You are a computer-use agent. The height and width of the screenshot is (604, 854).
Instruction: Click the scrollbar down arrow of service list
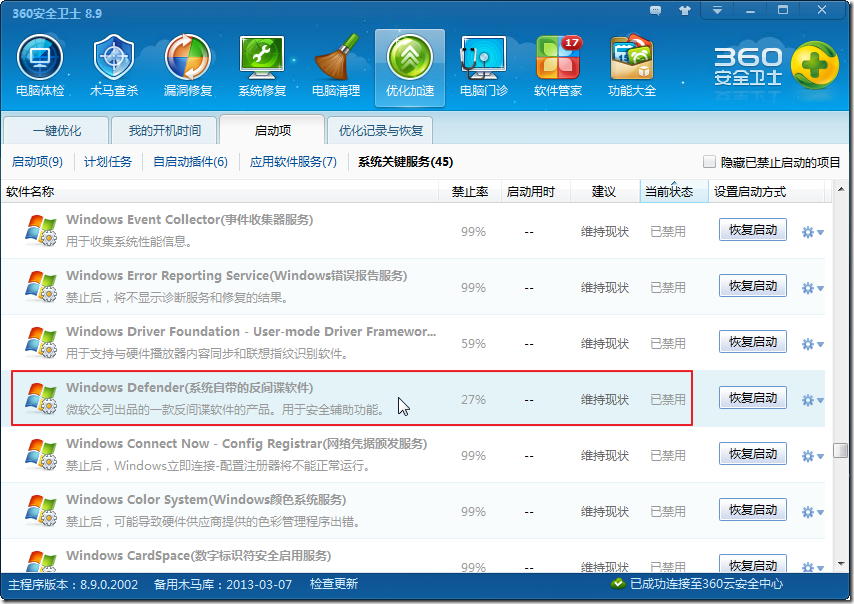(x=840, y=564)
